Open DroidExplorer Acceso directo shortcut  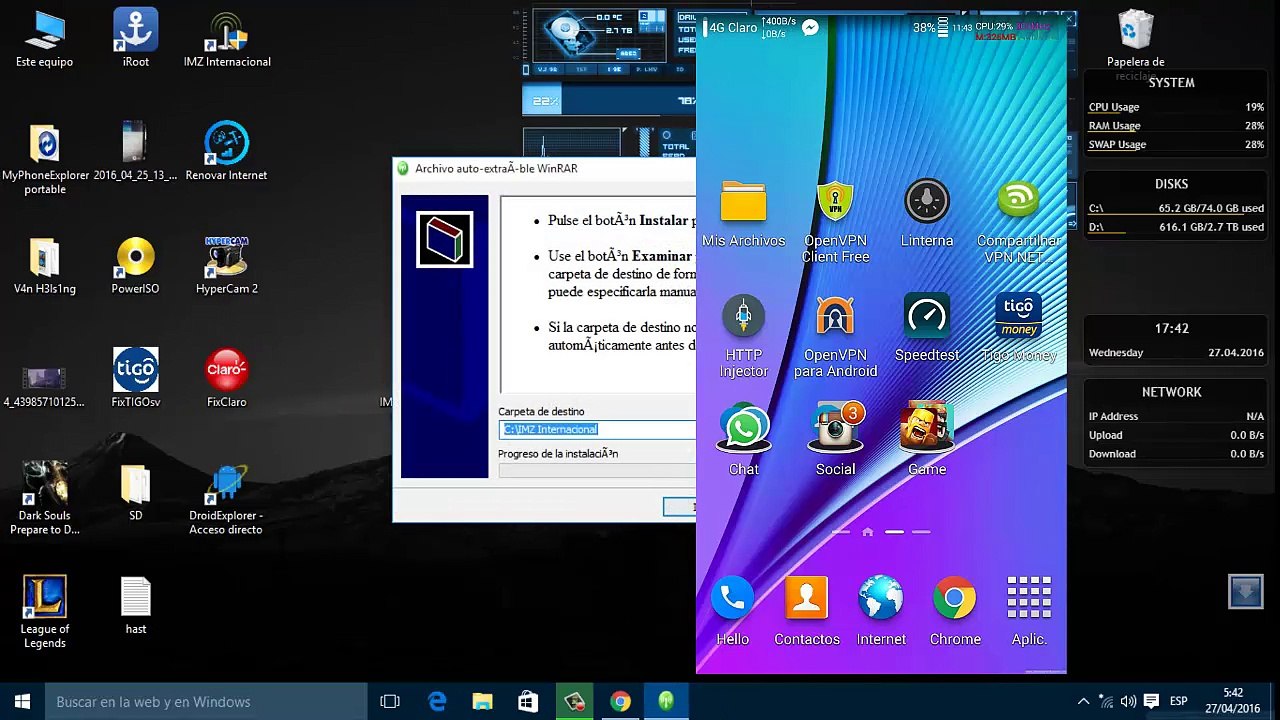tap(226, 498)
